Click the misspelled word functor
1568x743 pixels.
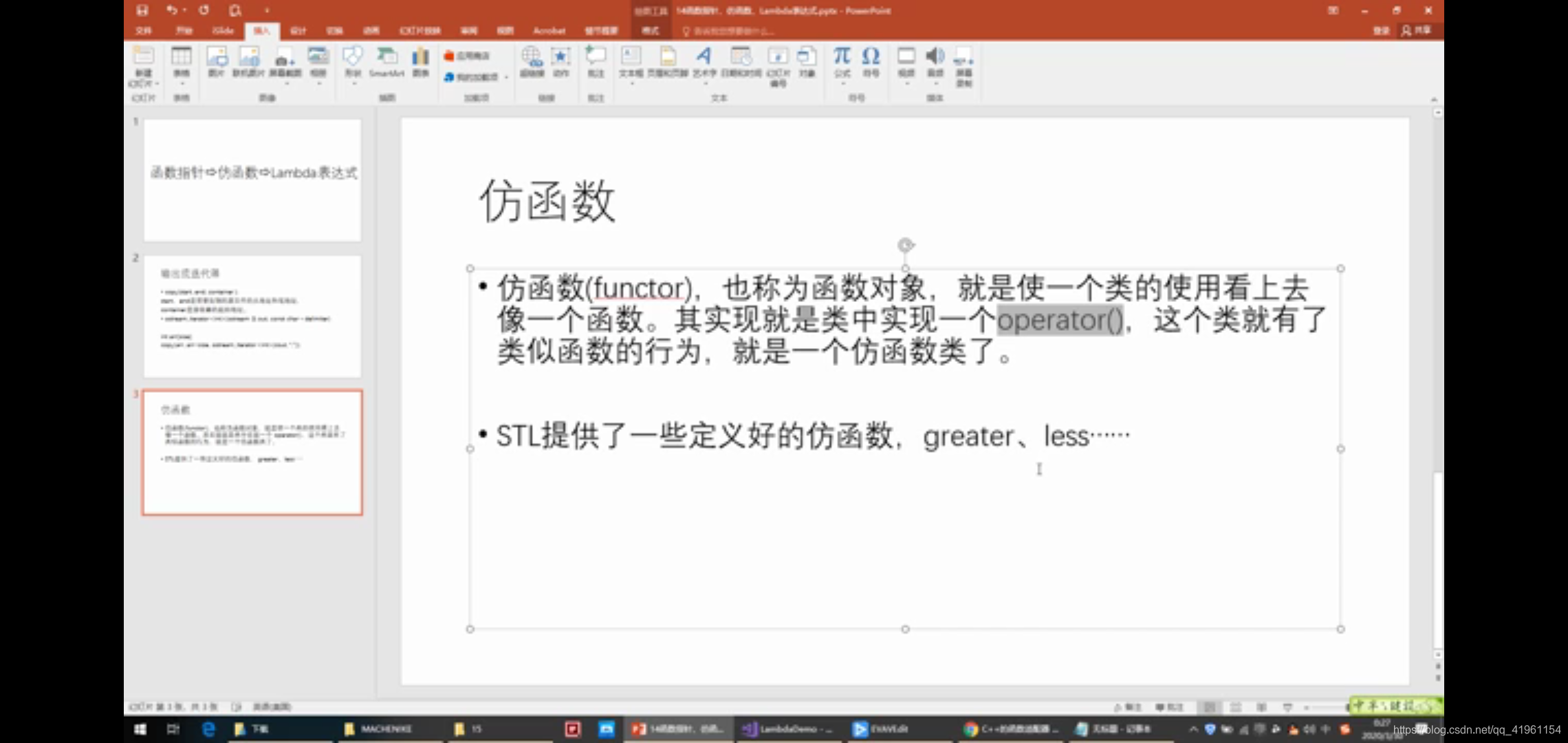coord(640,288)
